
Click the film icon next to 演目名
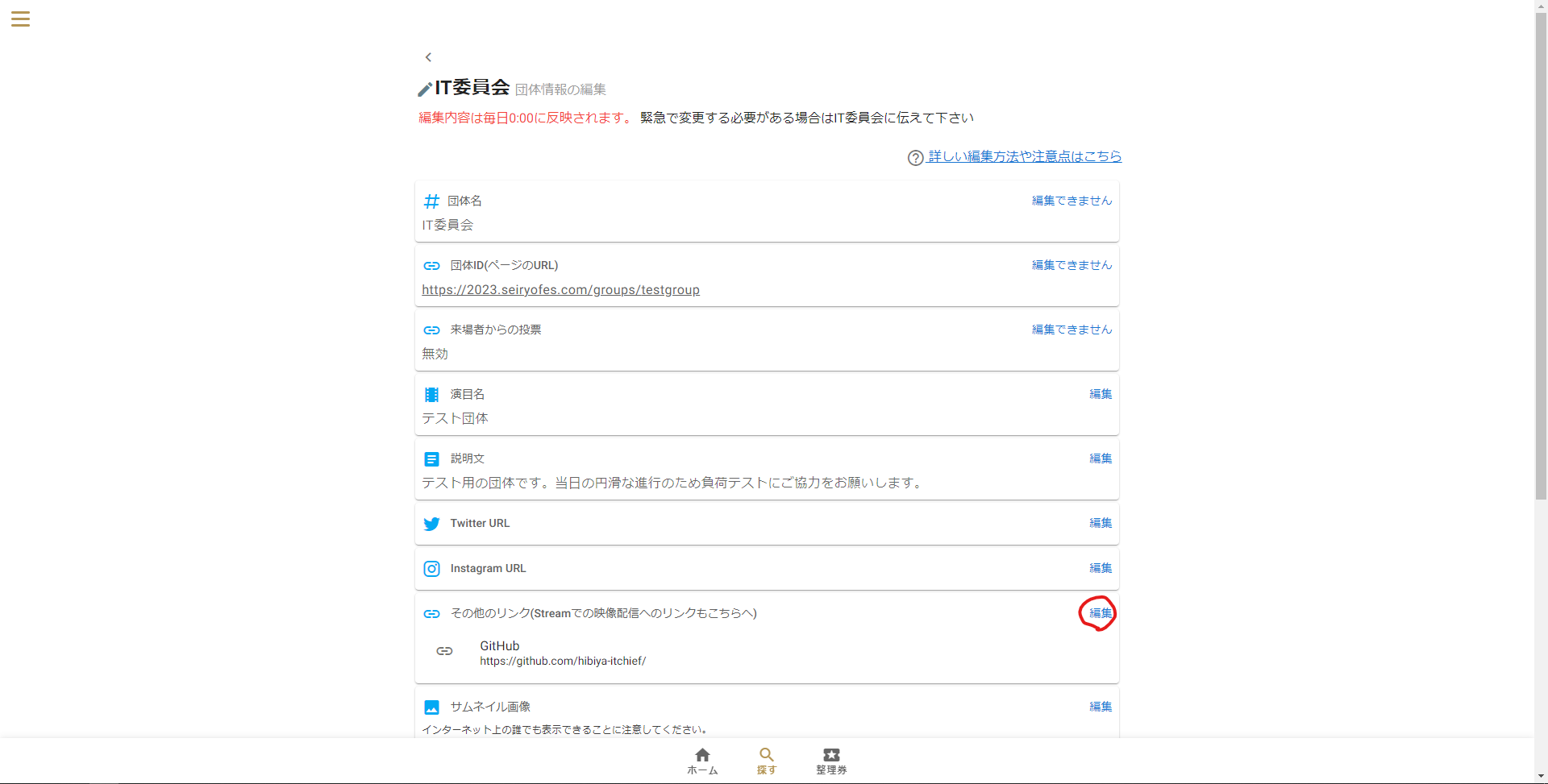point(431,395)
